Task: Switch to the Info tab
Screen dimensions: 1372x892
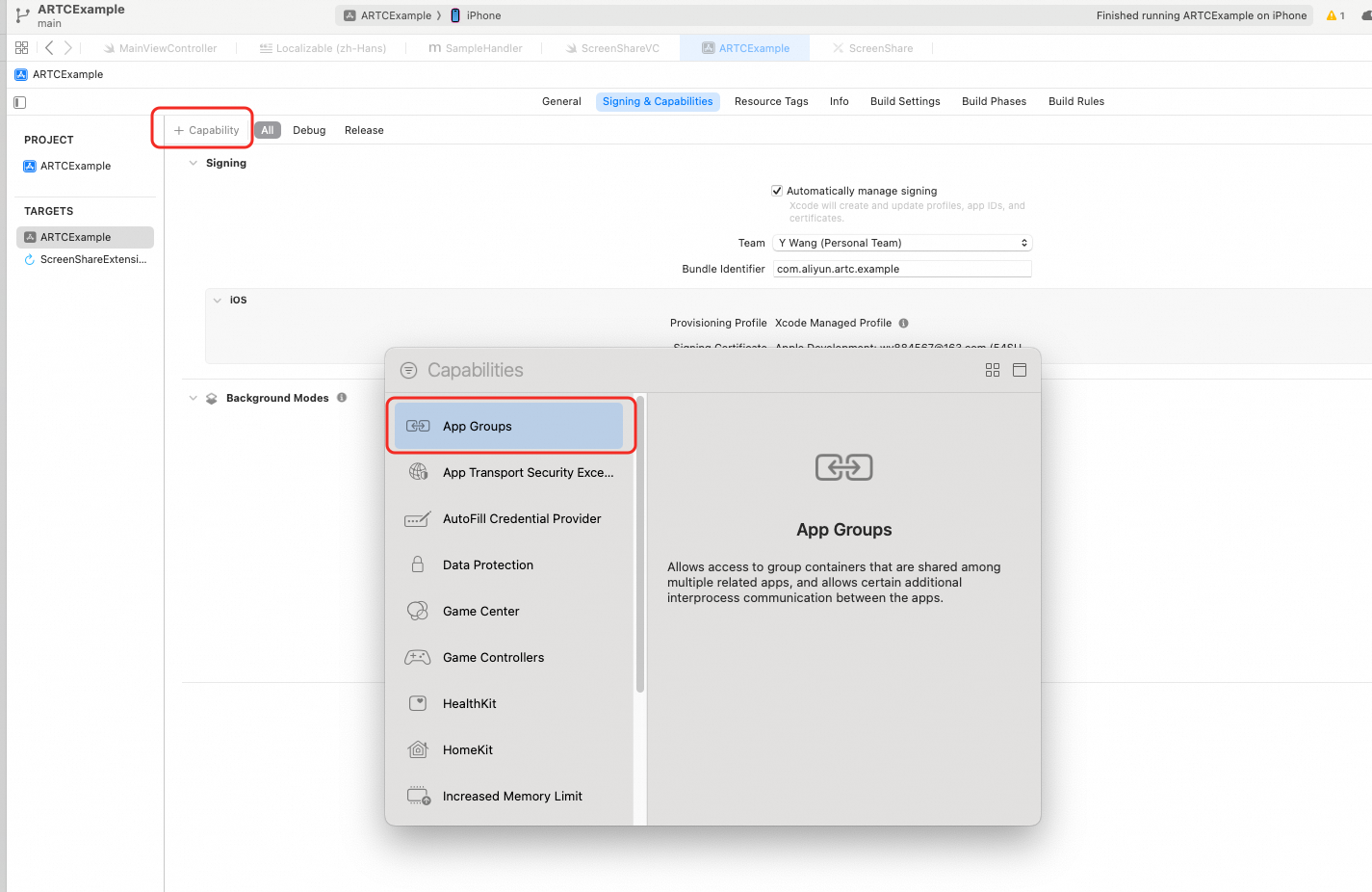Action: (840, 101)
